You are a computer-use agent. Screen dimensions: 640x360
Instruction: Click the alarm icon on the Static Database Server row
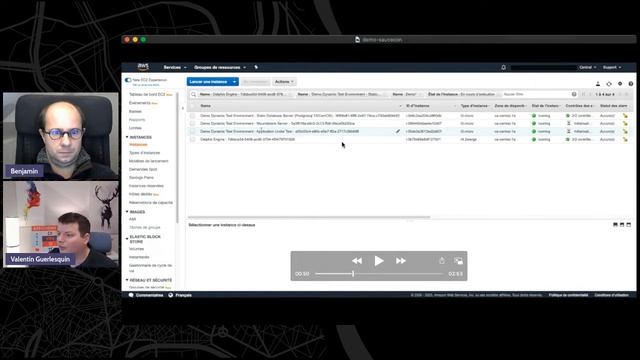pyautogui.click(x=624, y=116)
